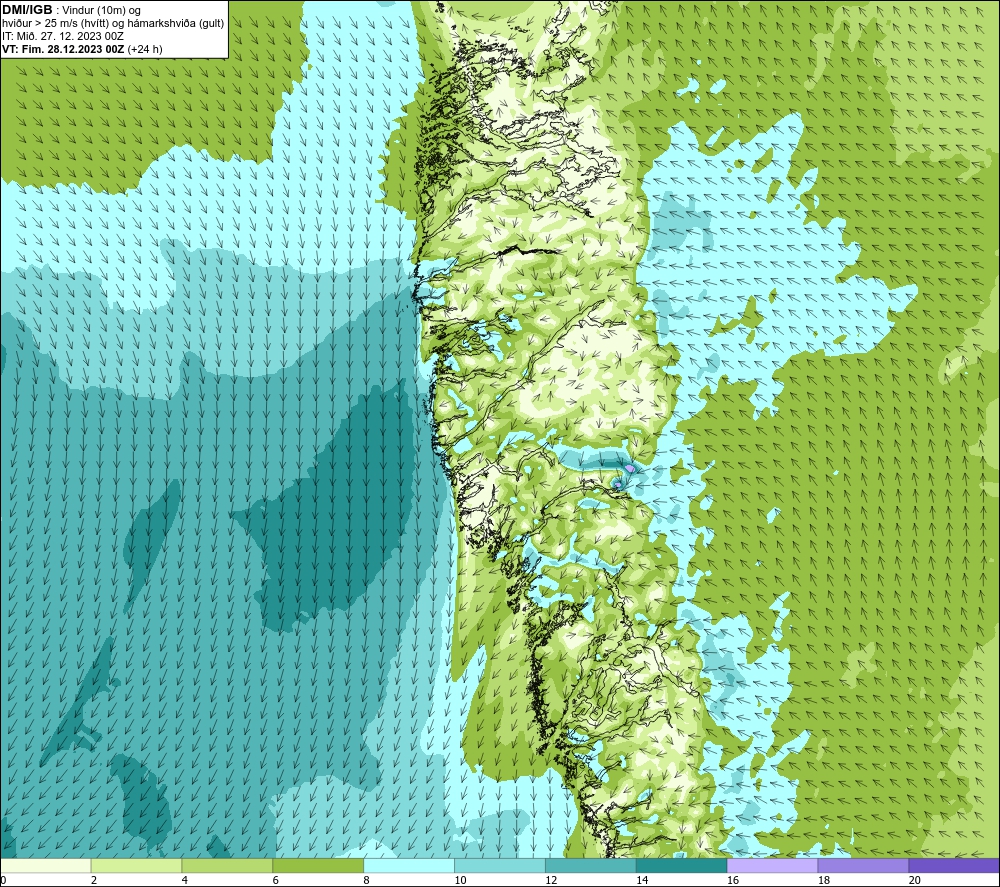Click the 'Vindur (10m) og' title text
The height and width of the screenshot is (887, 1000).
tap(101, 10)
